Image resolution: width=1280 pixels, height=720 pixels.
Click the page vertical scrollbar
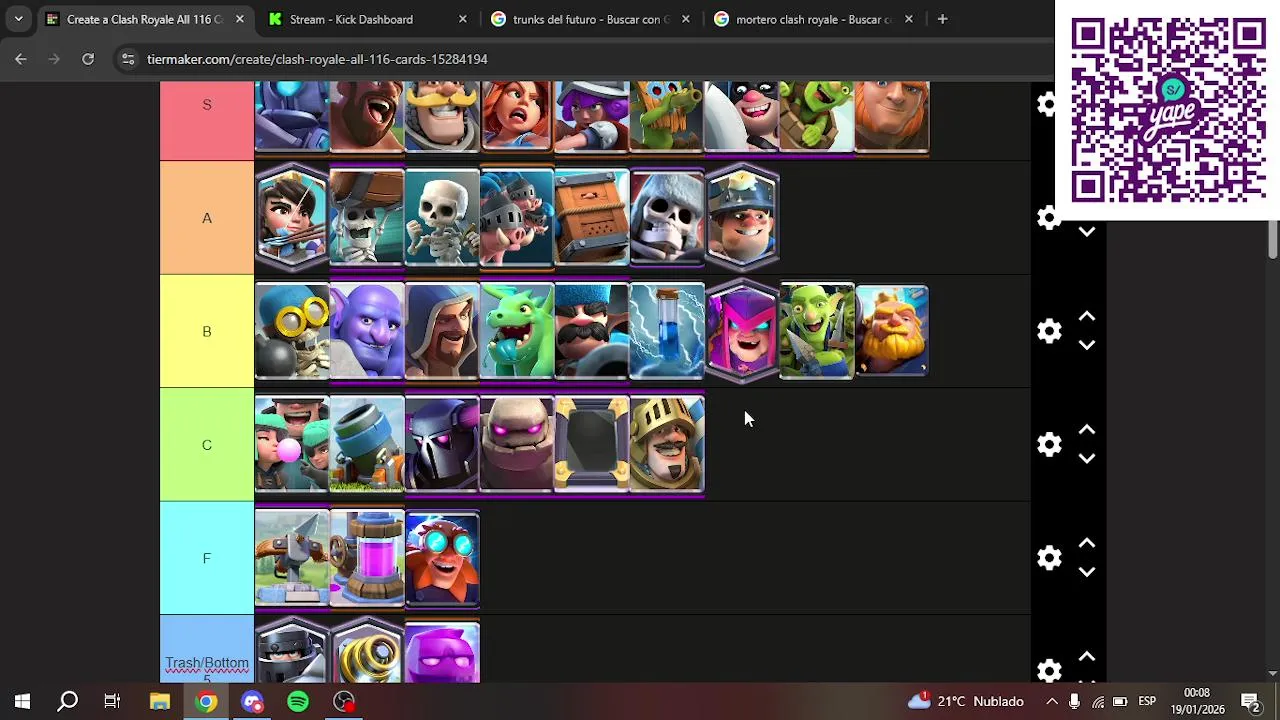(x=1273, y=240)
